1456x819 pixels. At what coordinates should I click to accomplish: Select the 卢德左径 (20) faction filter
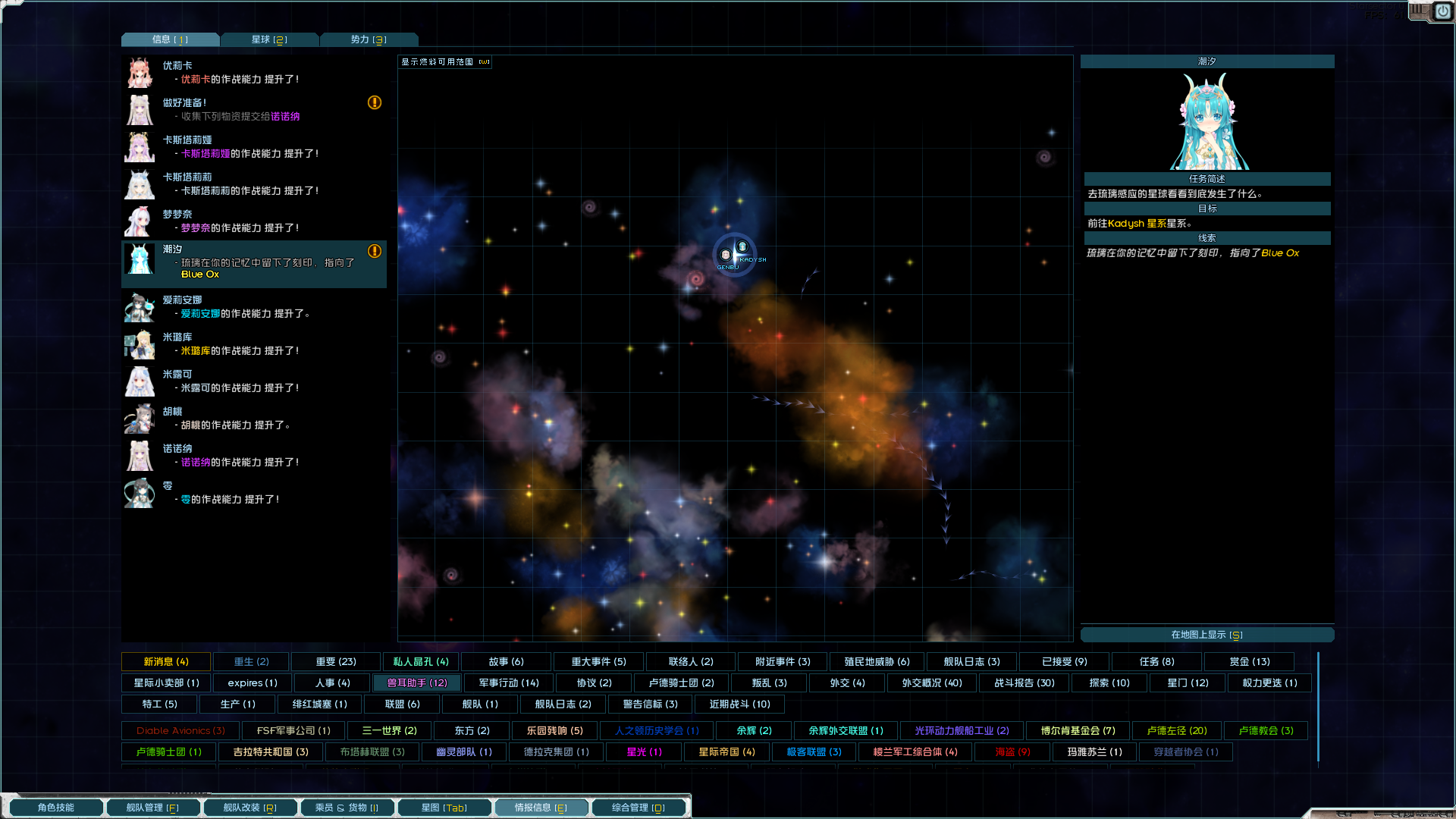click(x=1176, y=730)
